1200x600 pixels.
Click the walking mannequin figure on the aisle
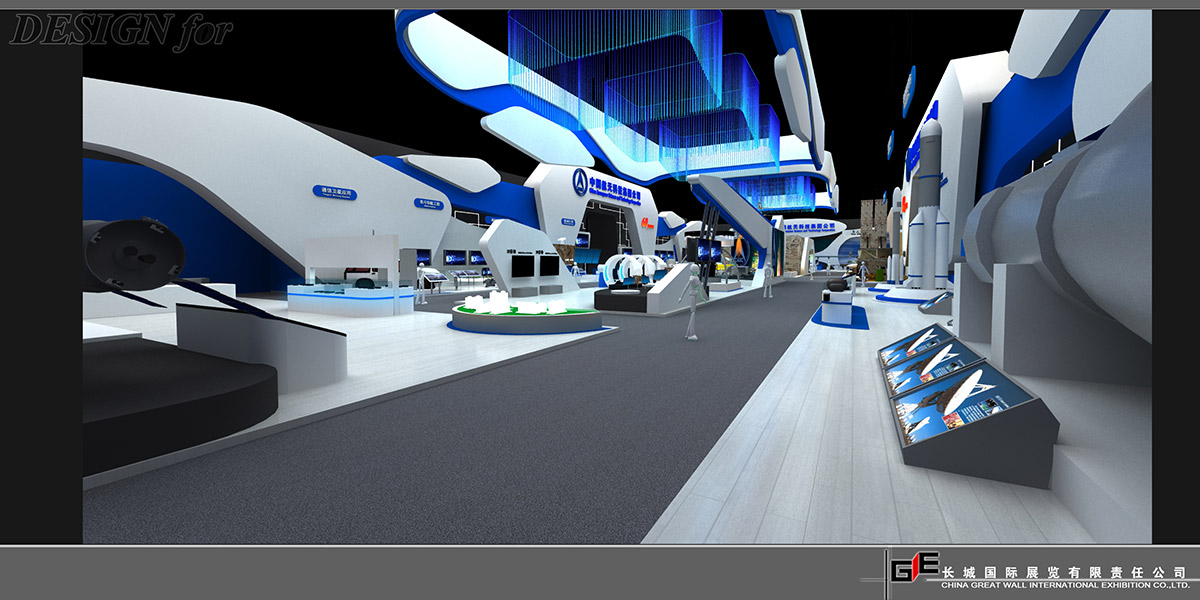coord(690,303)
